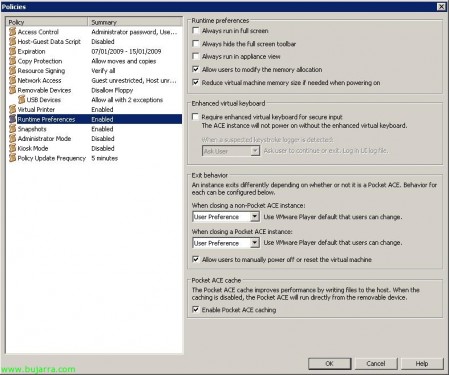Click the Expiration policy icon
This screenshot has width=449, height=375.
click(x=12, y=51)
